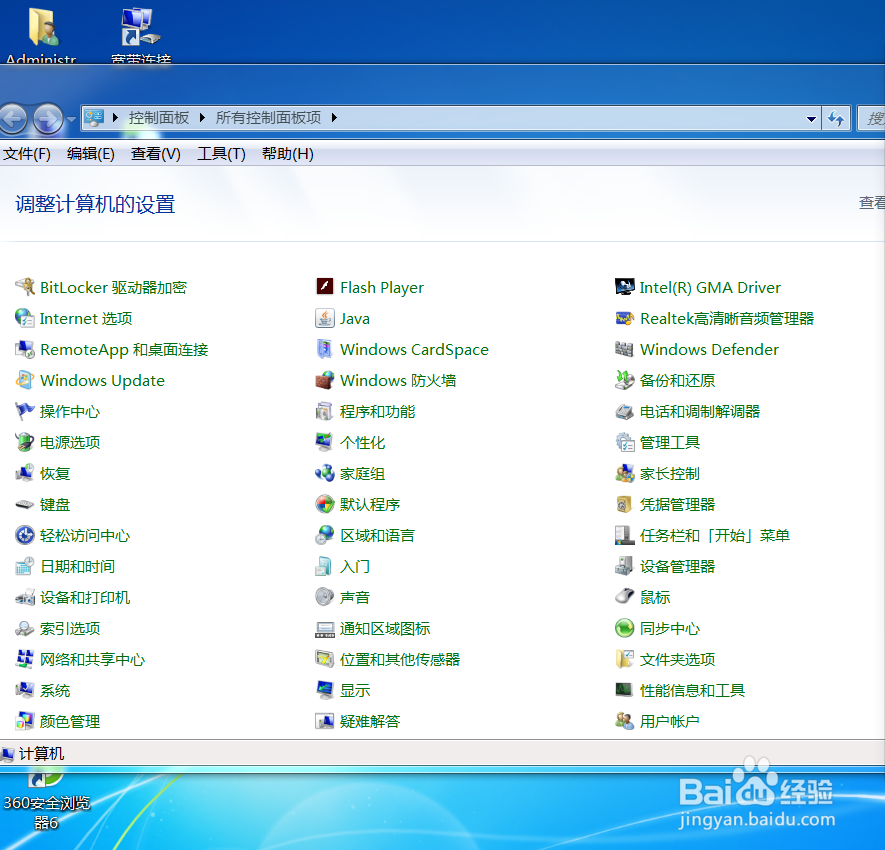Expand the arrow after 控制面板 breadcrumb

point(202,117)
